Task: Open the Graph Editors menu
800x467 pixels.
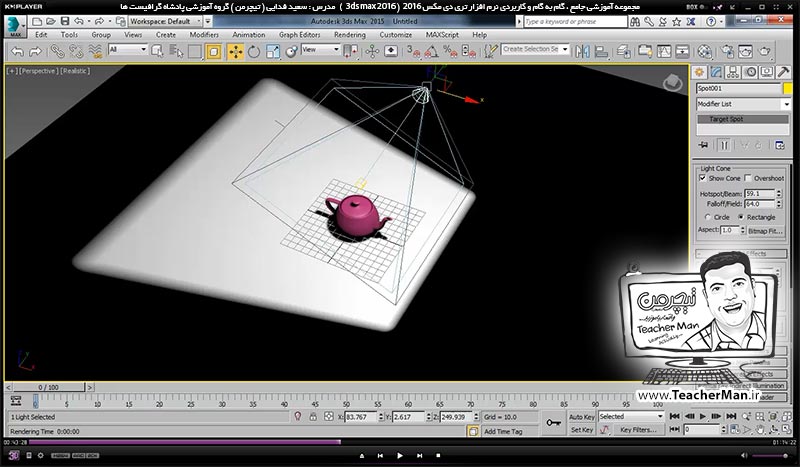Action: point(299,35)
